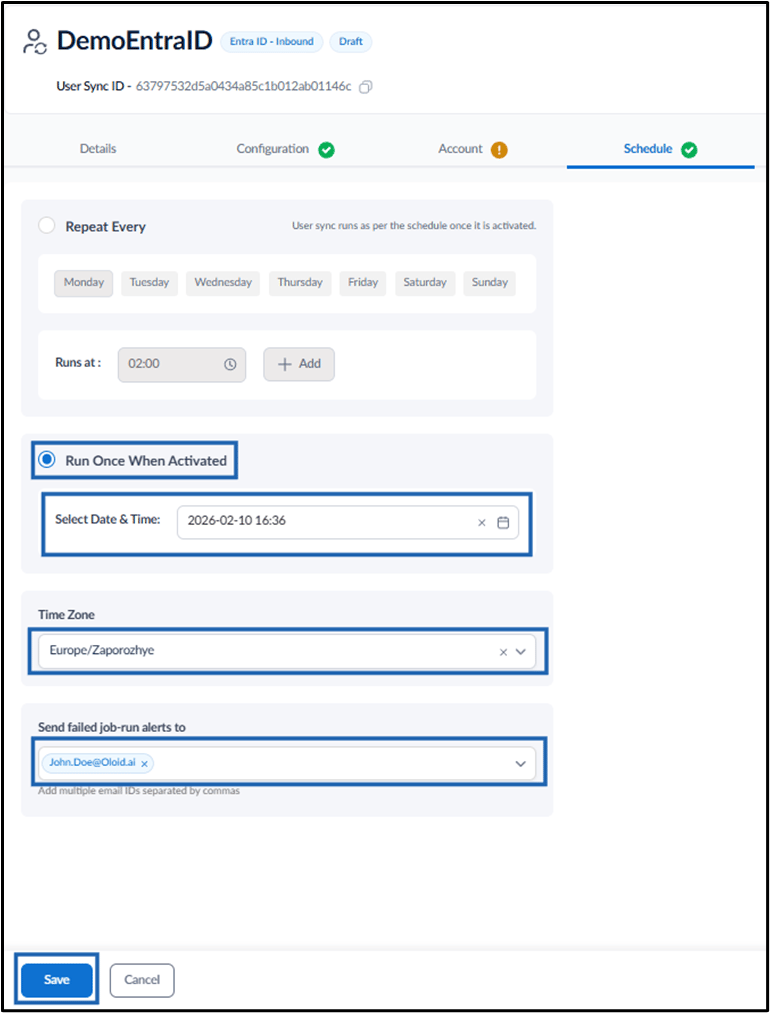The height and width of the screenshot is (1013, 770).
Task: Click the Europe/Zaporozhye time zone field
Action: pos(287,651)
